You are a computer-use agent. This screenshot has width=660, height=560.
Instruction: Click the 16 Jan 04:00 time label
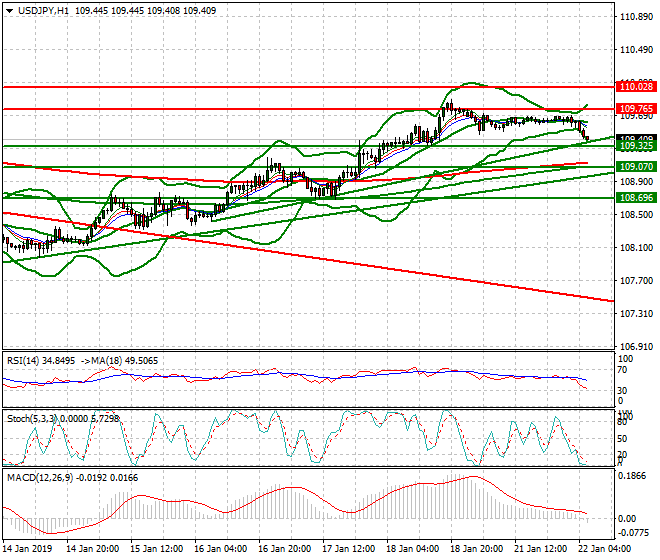[221, 549]
